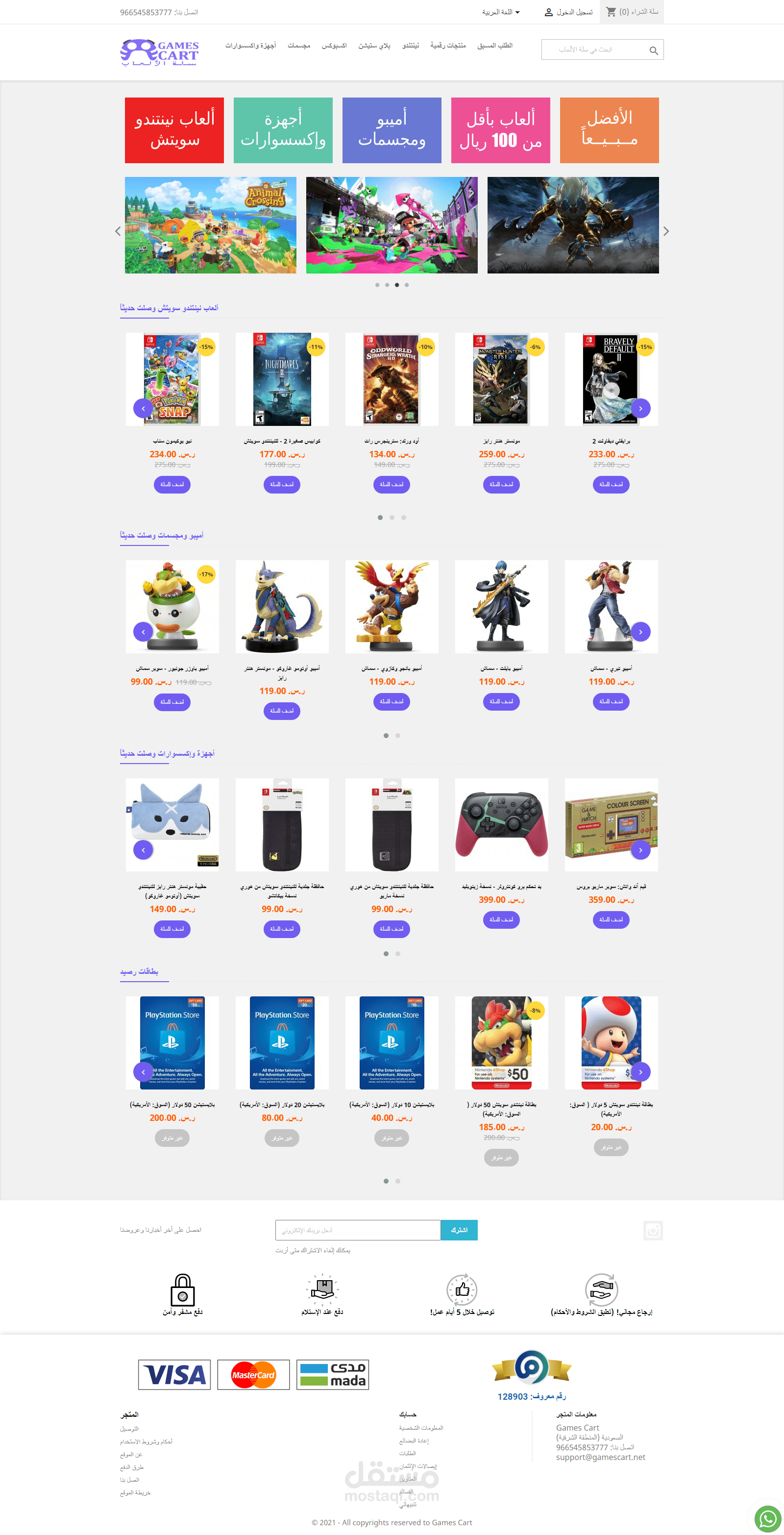Click the newsletter email input field

pyautogui.click(x=358, y=1230)
